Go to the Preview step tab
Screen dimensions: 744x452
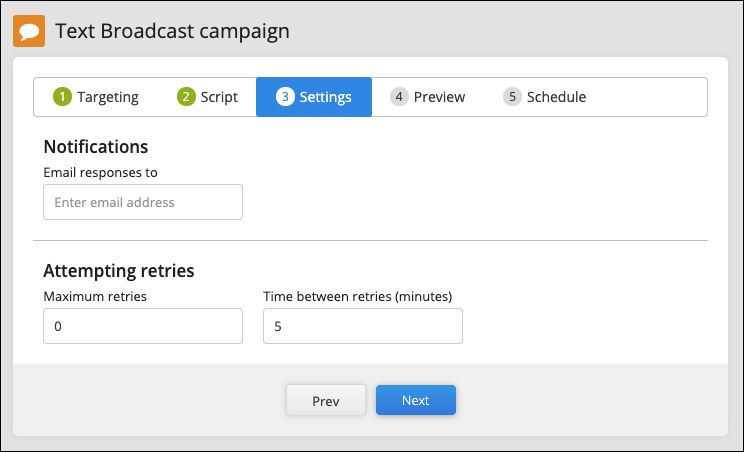pyautogui.click(x=428, y=97)
